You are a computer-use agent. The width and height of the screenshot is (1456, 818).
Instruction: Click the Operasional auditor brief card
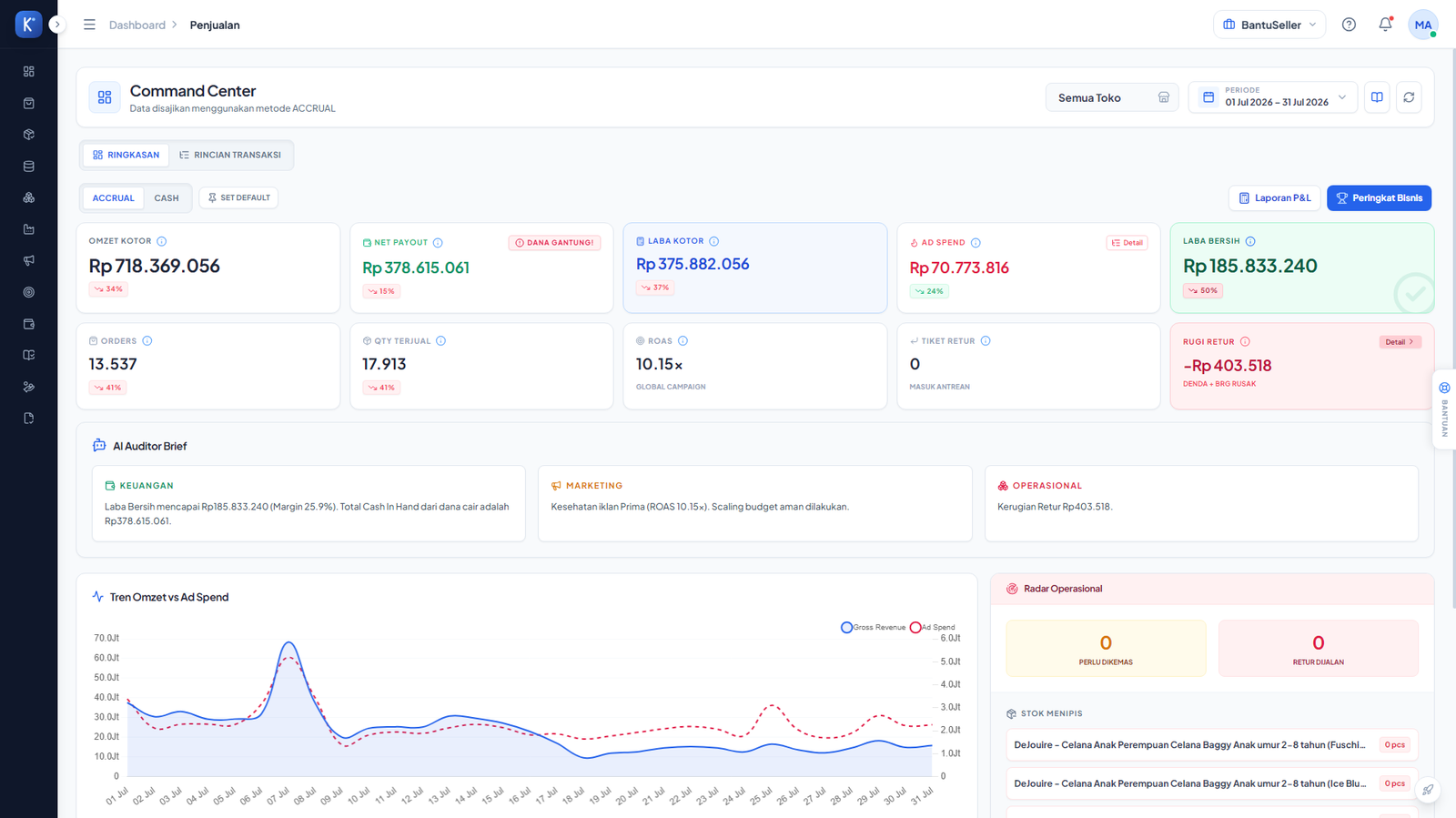click(x=1201, y=503)
